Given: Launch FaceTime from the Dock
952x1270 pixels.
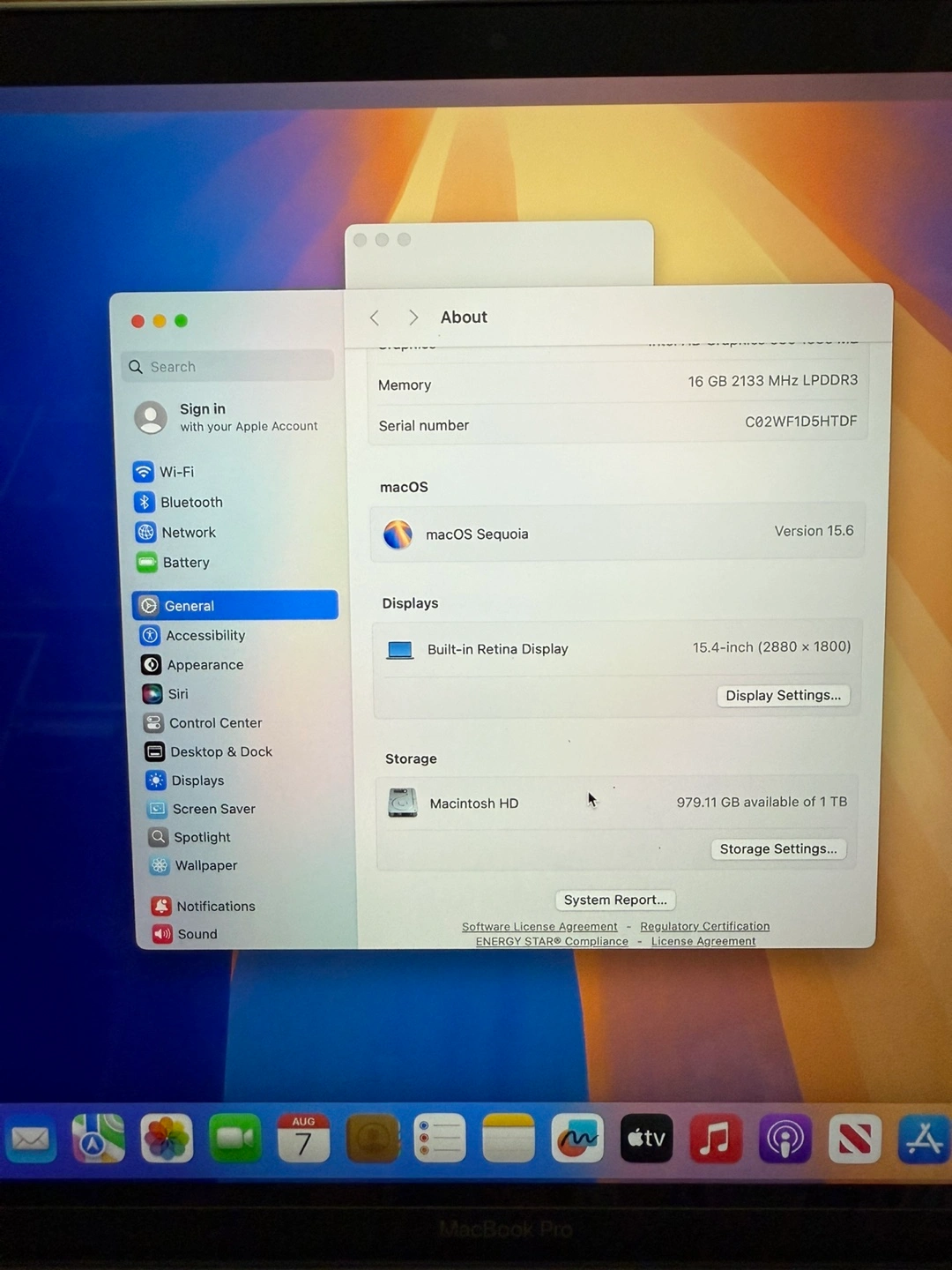Looking at the screenshot, I should (235, 1139).
